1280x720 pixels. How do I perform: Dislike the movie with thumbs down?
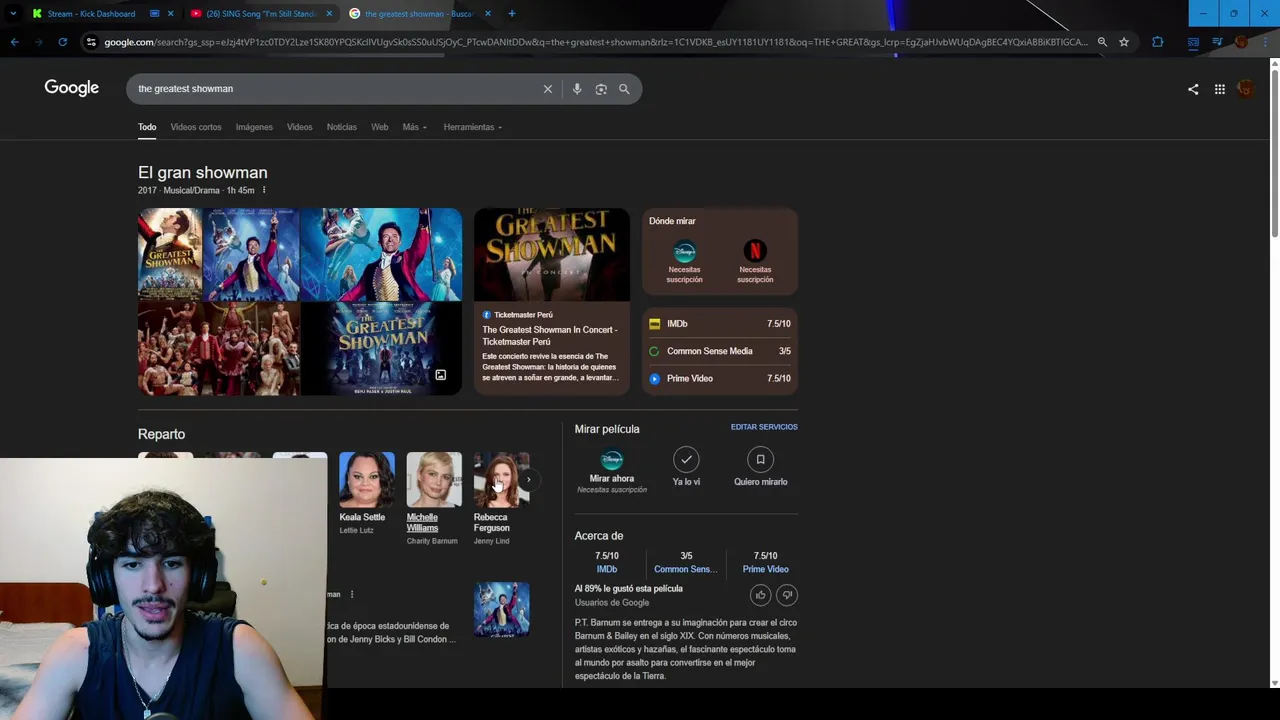pyautogui.click(x=787, y=595)
